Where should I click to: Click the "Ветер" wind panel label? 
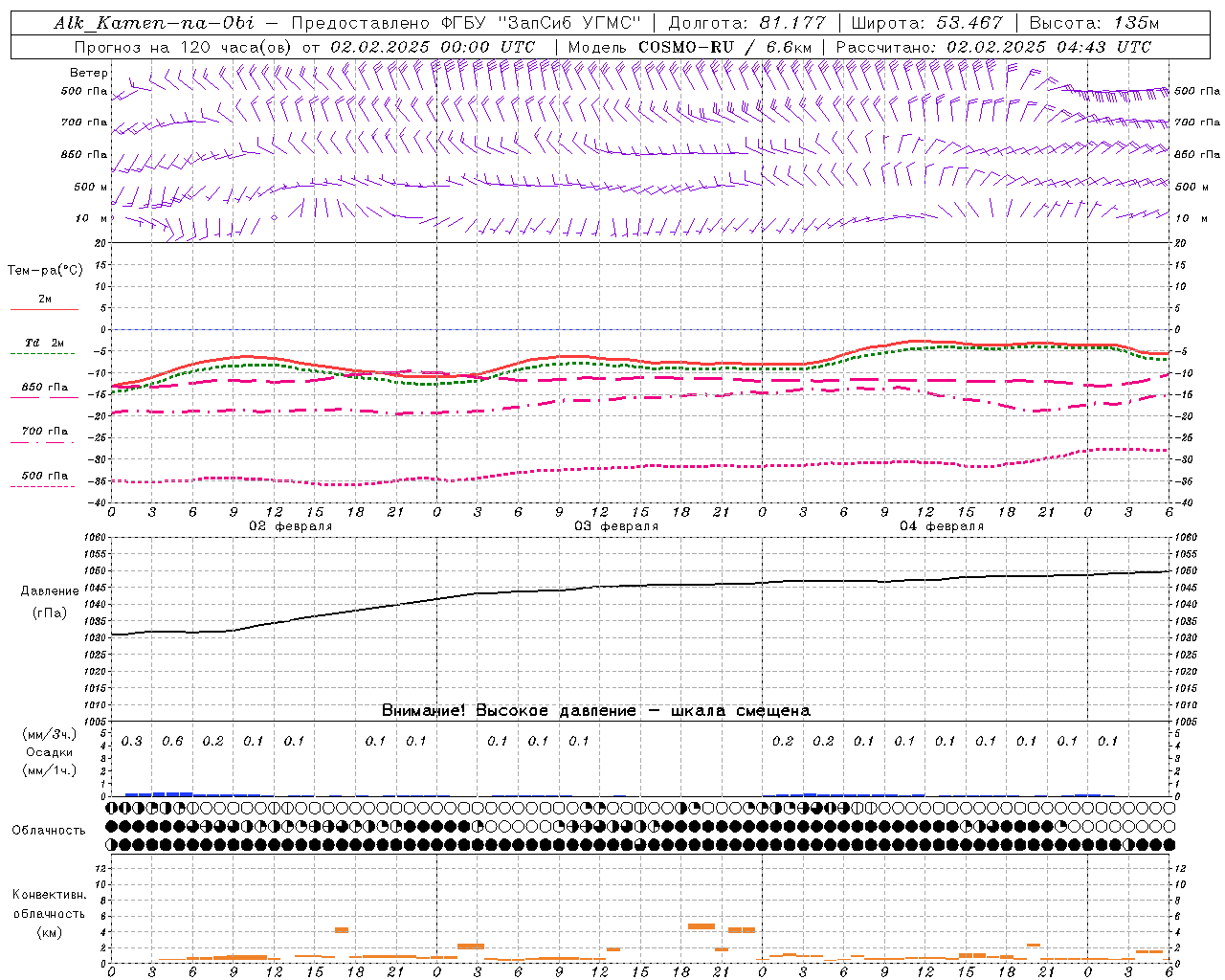(89, 73)
